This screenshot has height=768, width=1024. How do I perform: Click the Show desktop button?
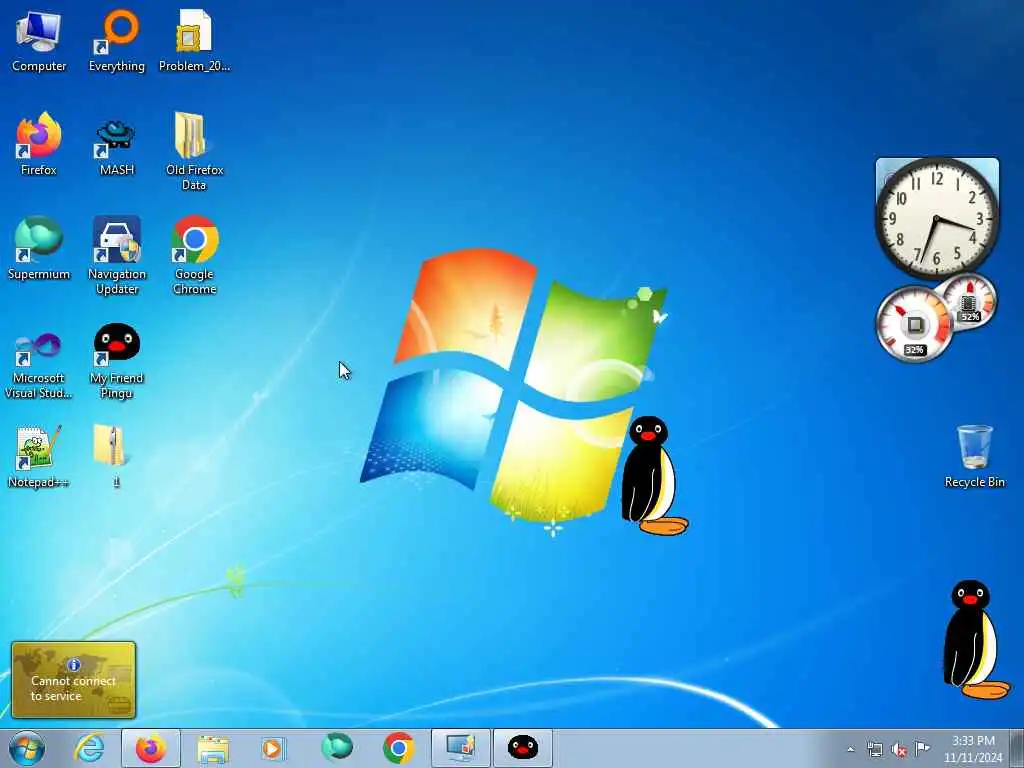(x=1017, y=748)
